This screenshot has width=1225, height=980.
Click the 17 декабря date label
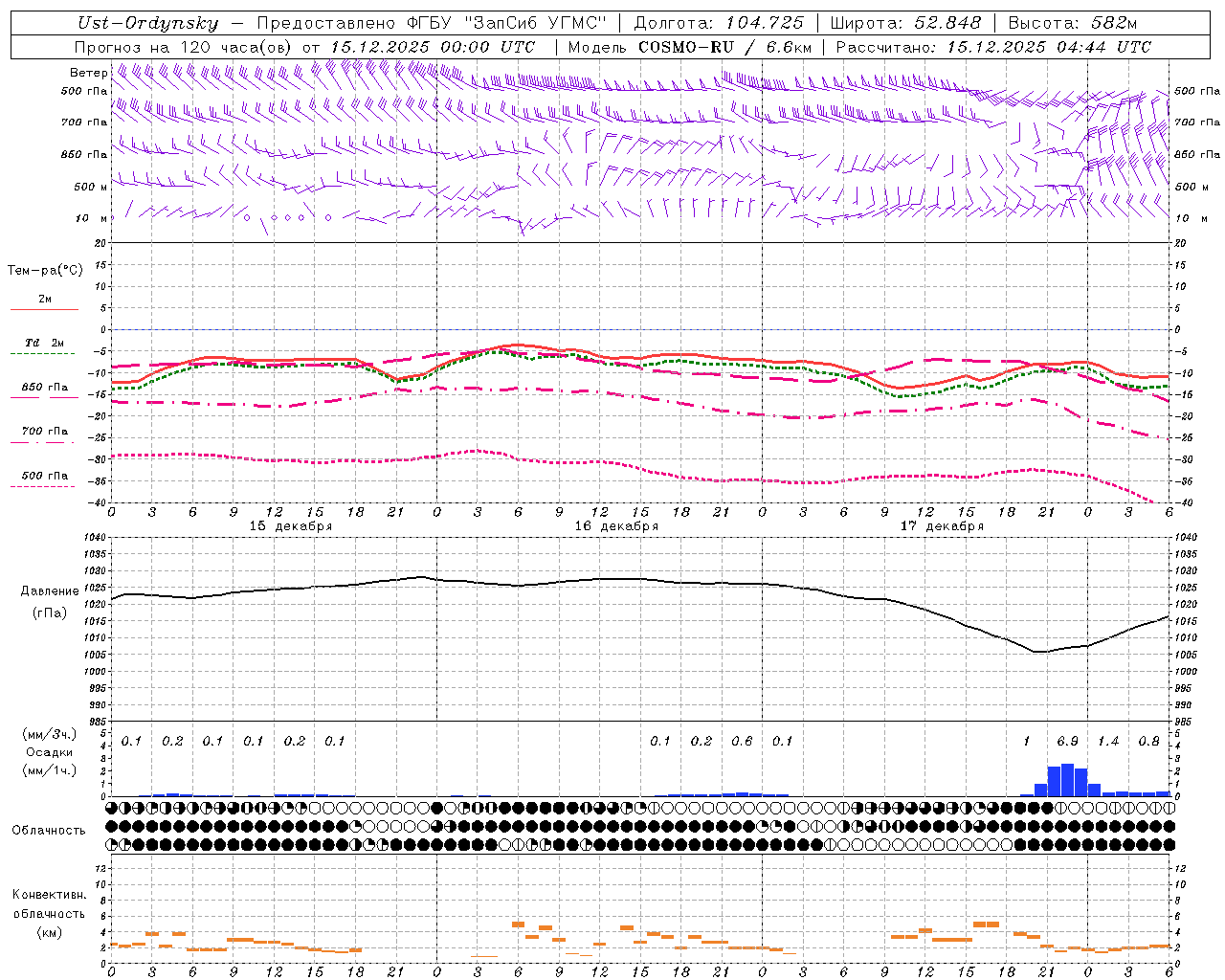tap(942, 526)
